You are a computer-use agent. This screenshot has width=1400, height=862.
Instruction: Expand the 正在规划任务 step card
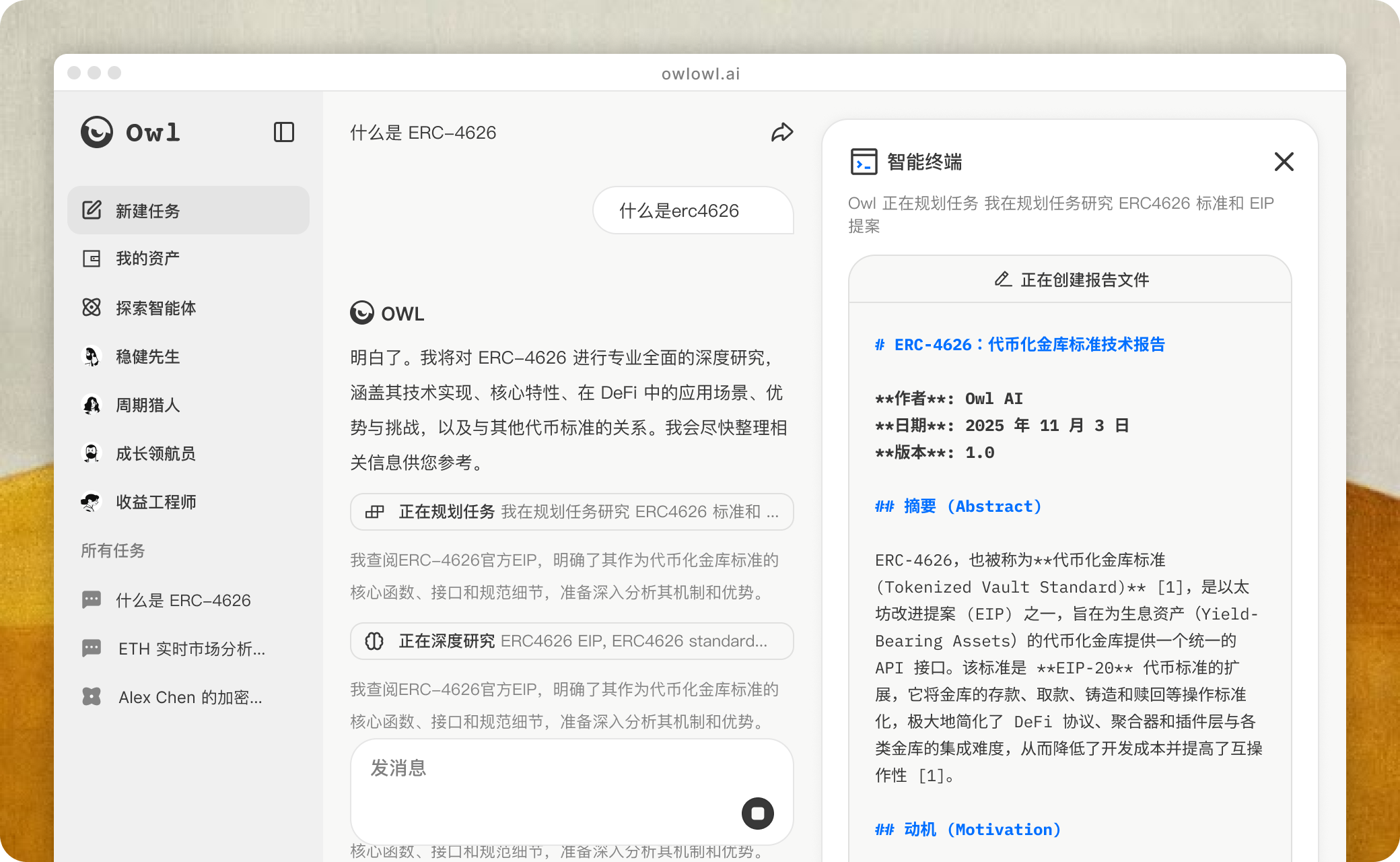tap(572, 512)
